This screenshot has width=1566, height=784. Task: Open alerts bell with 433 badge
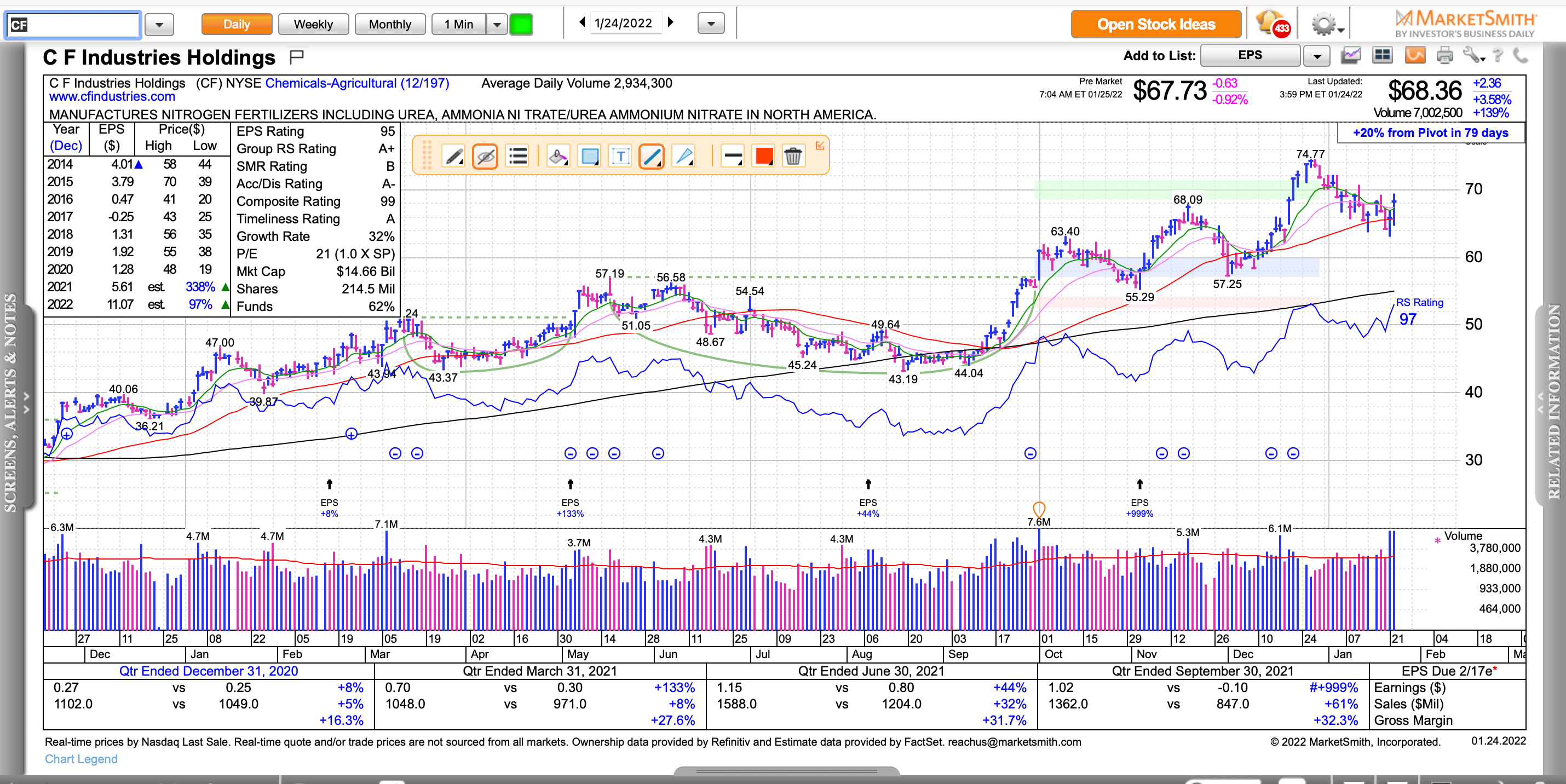[x=1272, y=24]
